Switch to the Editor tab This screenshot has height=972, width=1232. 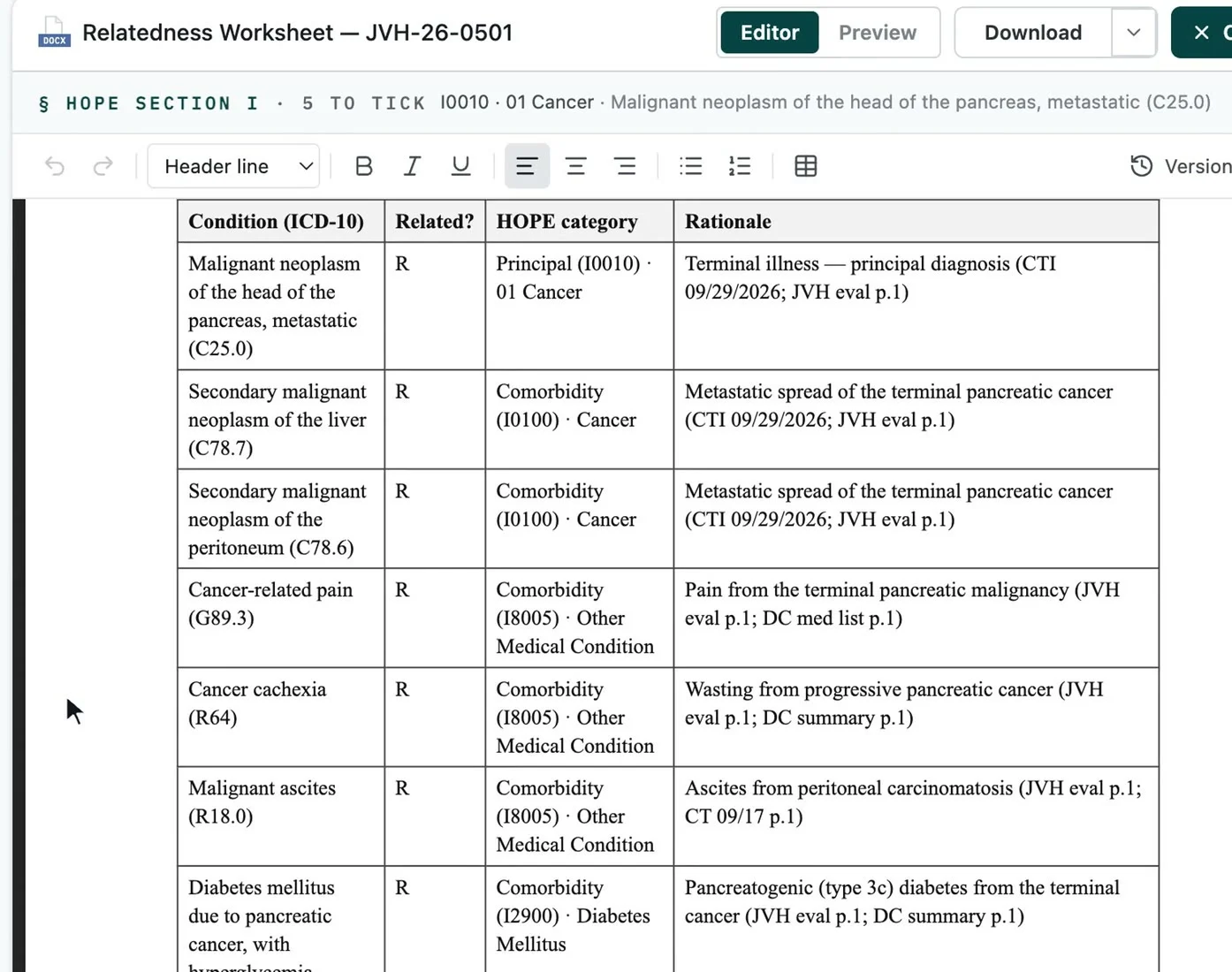click(x=770, y=33)
